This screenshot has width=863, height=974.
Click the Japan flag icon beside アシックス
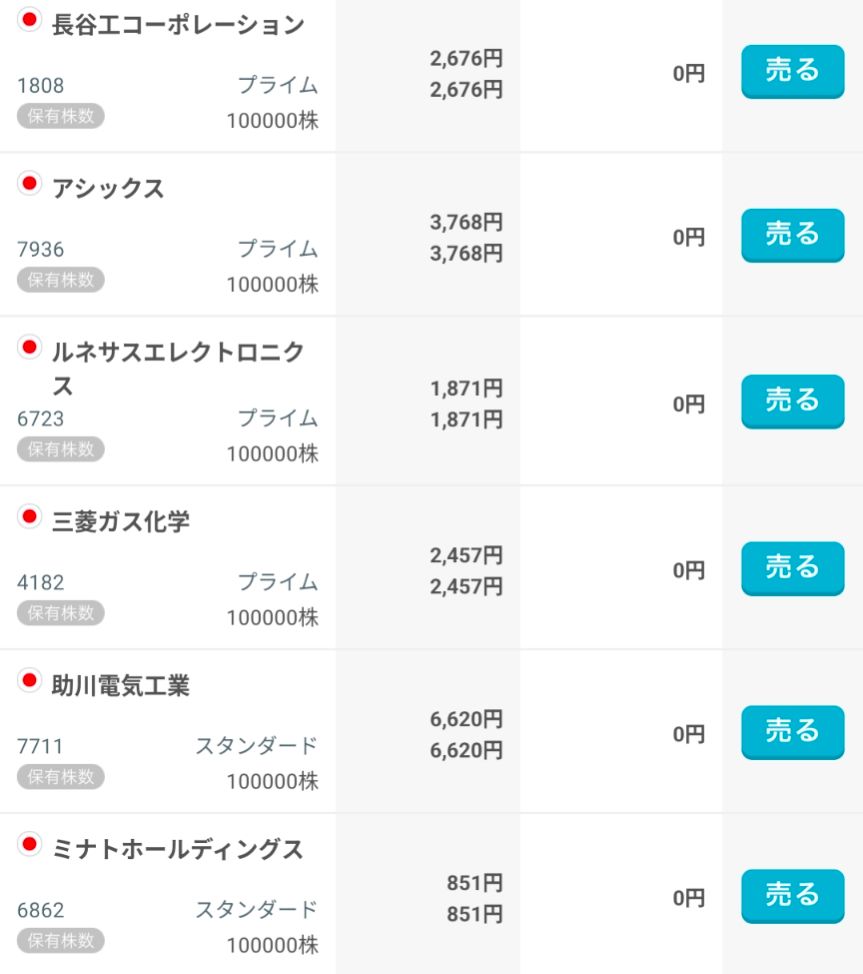pos(29,183)
